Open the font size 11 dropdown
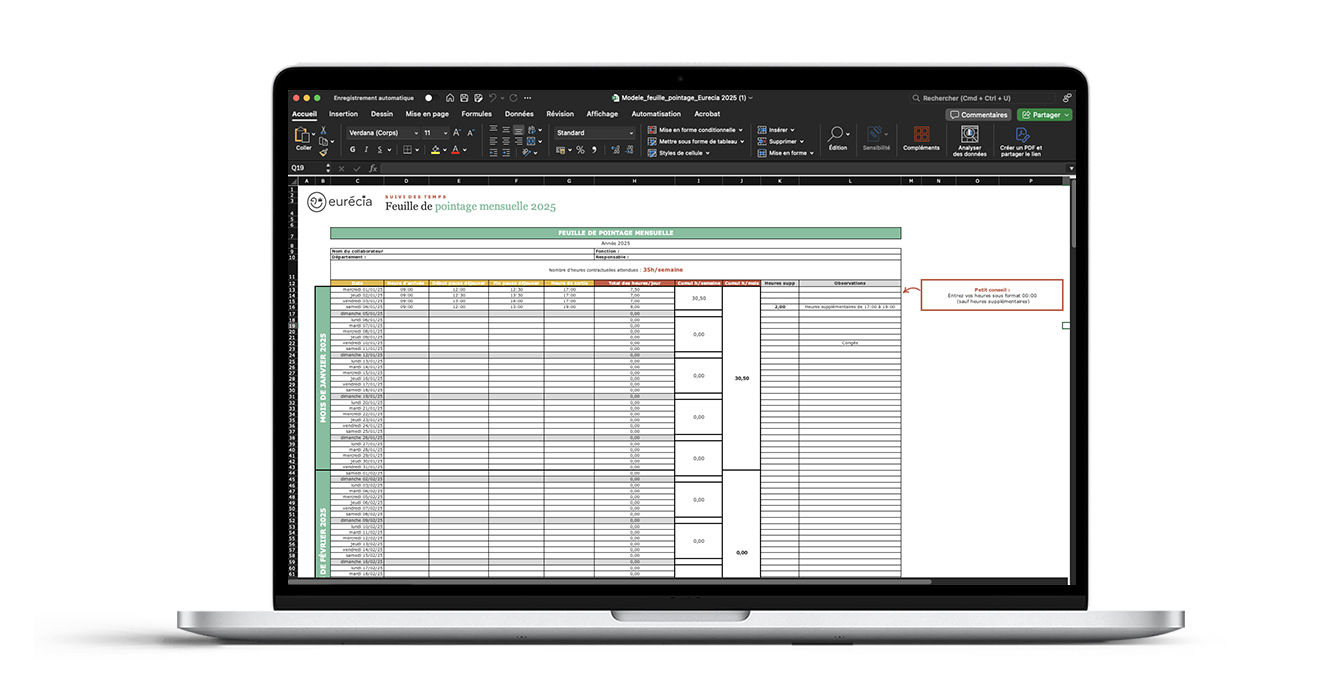 point(436,133)
